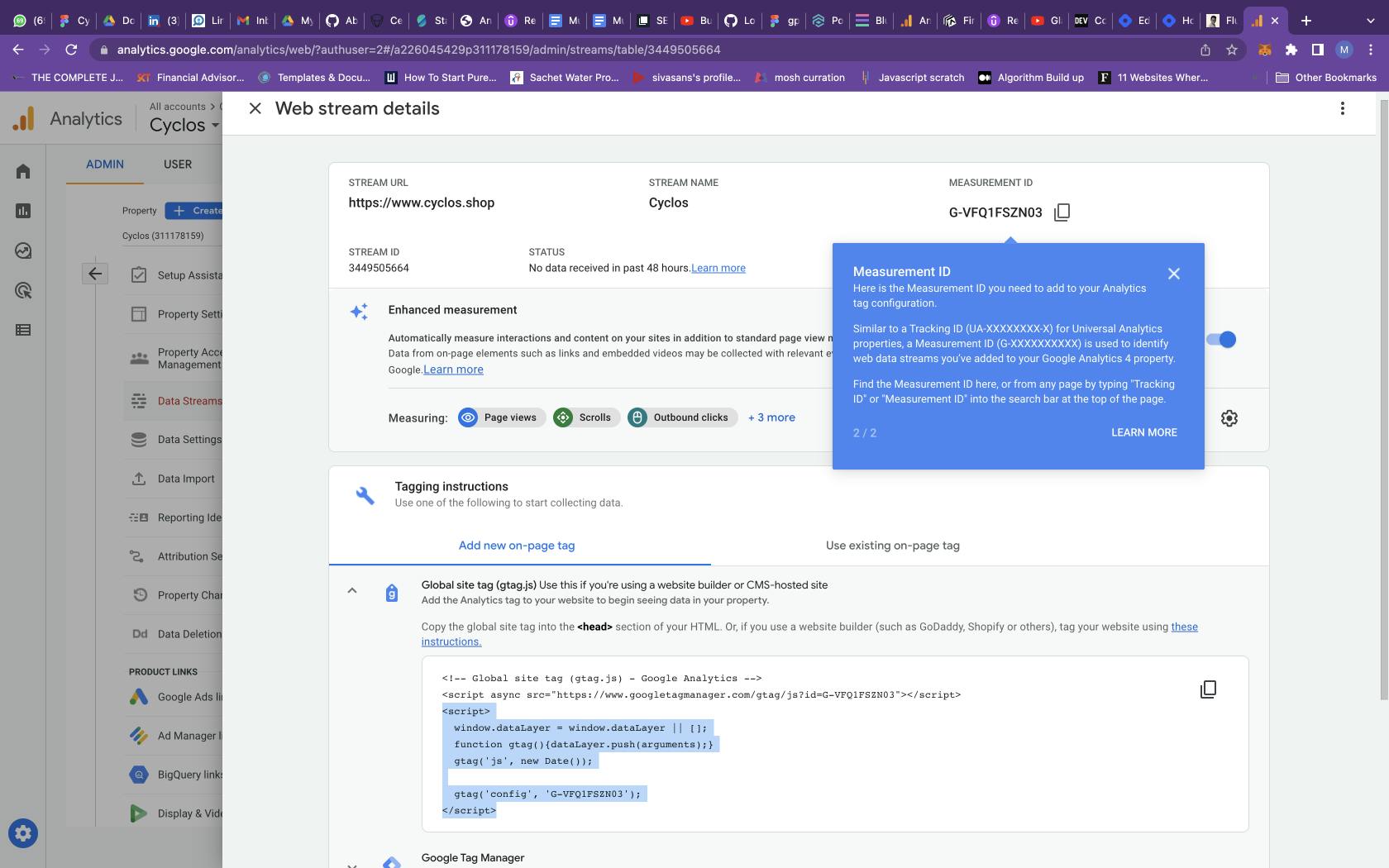
Task: Click the All accounts breadcrumb
Action: click(x=177, y=107)
